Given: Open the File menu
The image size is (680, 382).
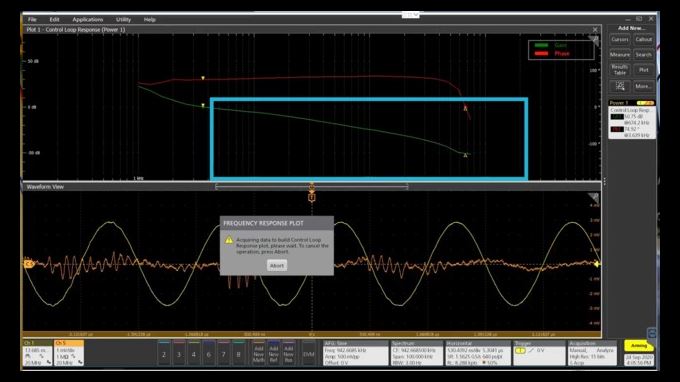Looking at the screenshot, I should point(32,20).
